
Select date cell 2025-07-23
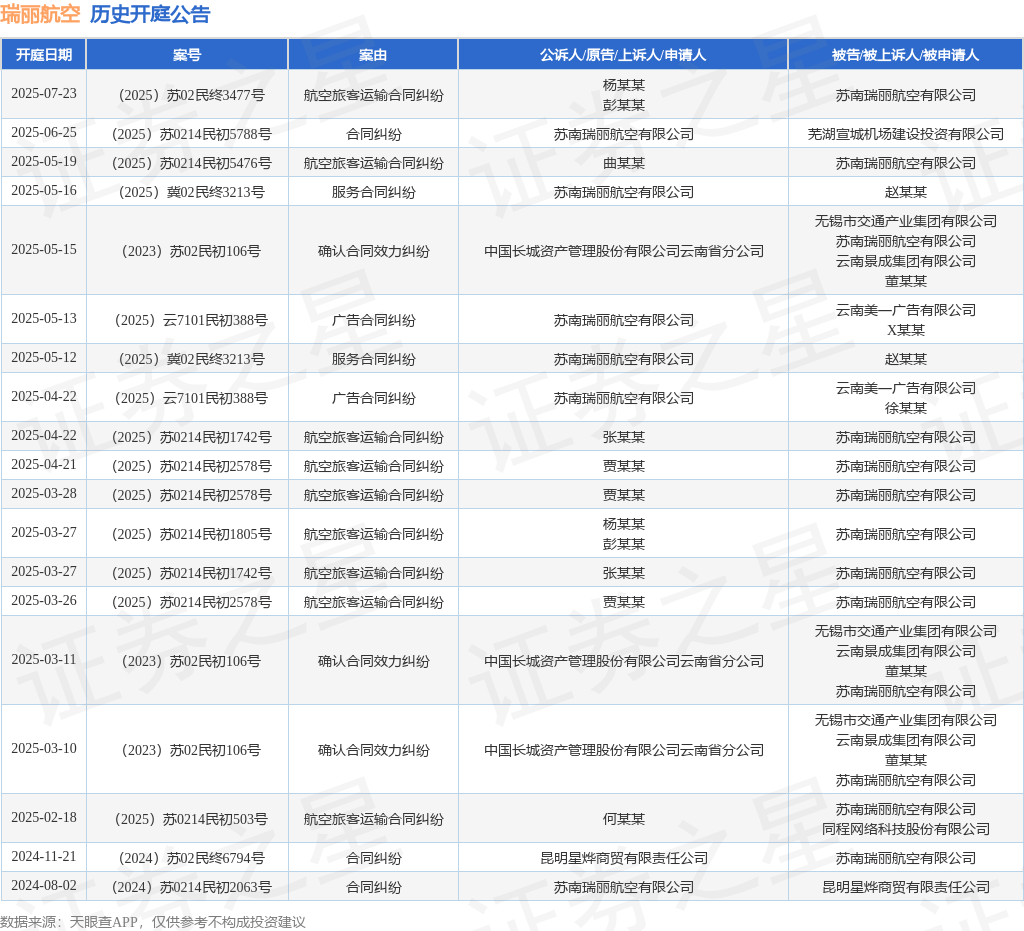pyautogui.click(x=44, y=93)
